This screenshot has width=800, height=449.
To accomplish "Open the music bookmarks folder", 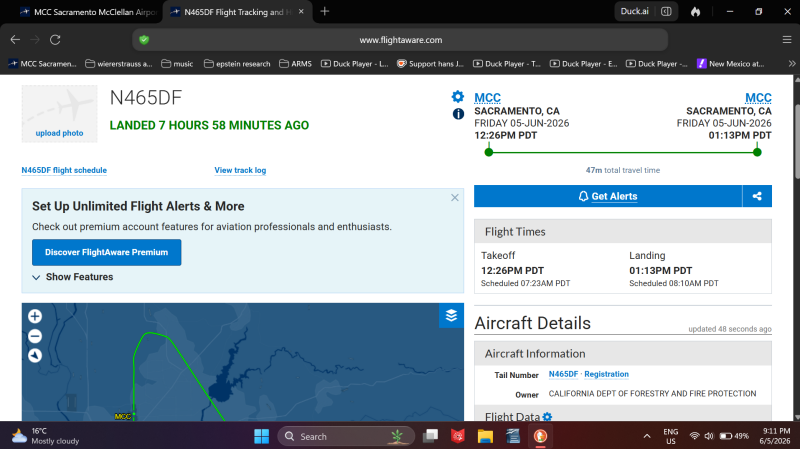I will pos(177,64).
